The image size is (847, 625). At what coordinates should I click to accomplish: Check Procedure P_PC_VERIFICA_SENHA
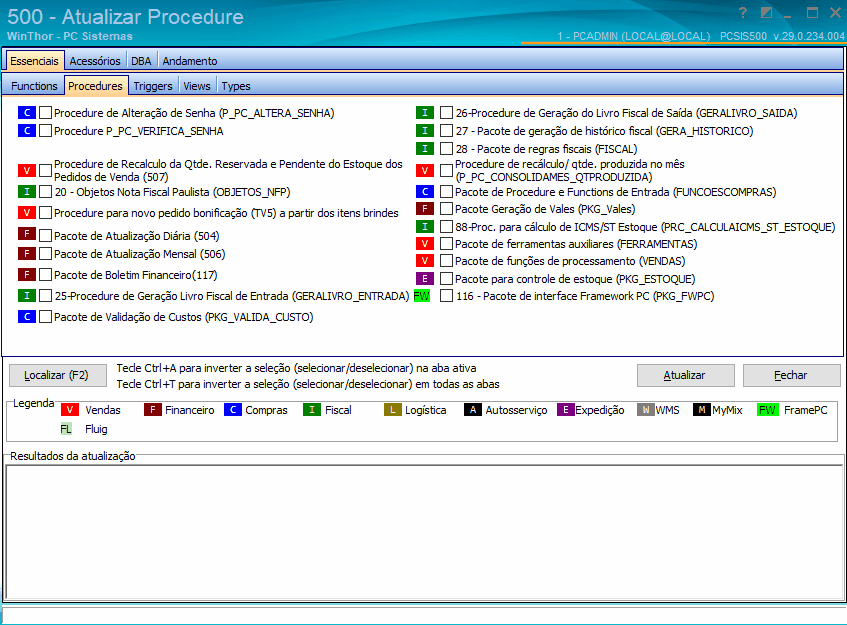45,131
